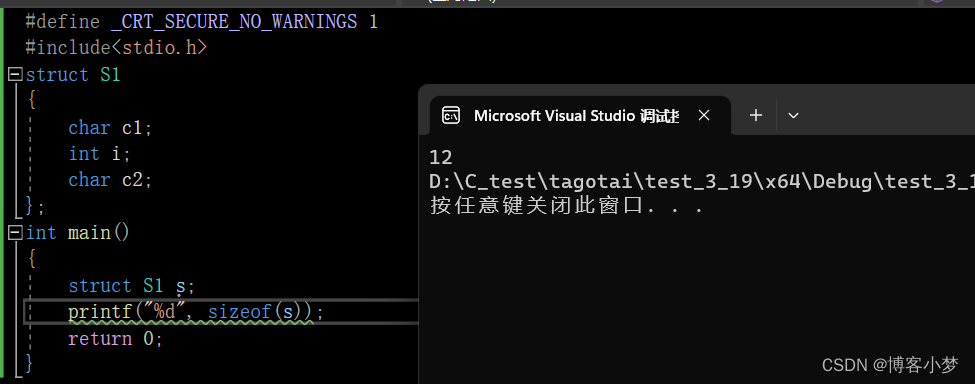This screenshot has height=384, width=975.
Task: Add a new terminal tab
Action: (x=756, y=116)
